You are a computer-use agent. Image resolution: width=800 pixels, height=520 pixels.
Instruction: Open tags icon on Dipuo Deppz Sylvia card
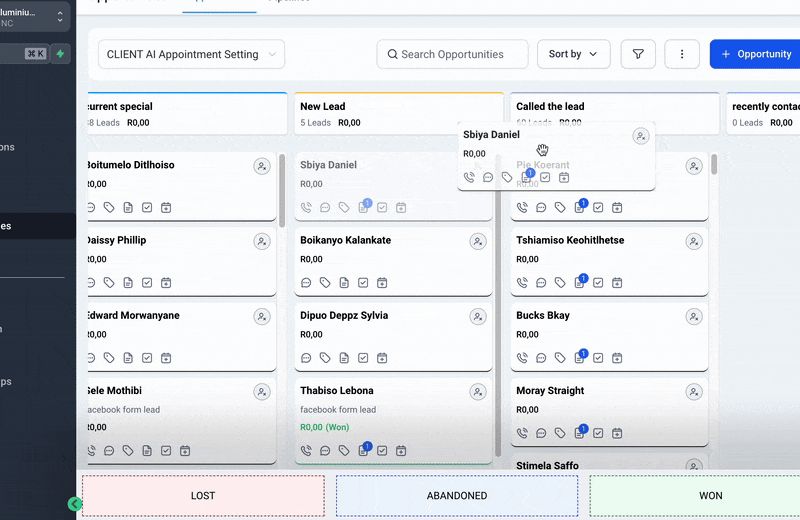(x=325, y=358)
